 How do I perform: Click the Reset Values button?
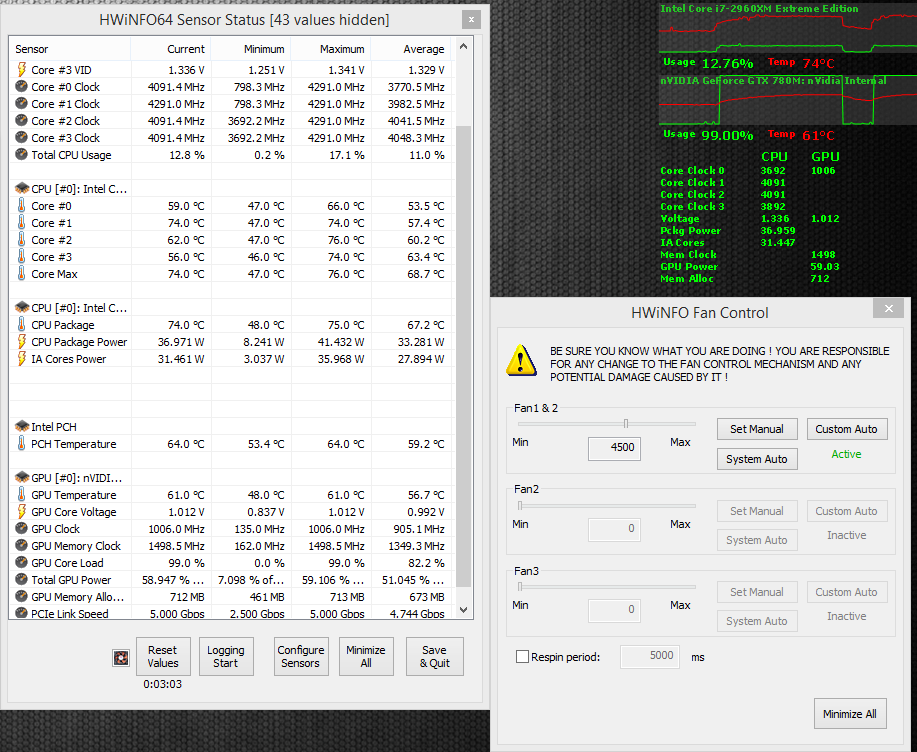(x=163, y=656)
